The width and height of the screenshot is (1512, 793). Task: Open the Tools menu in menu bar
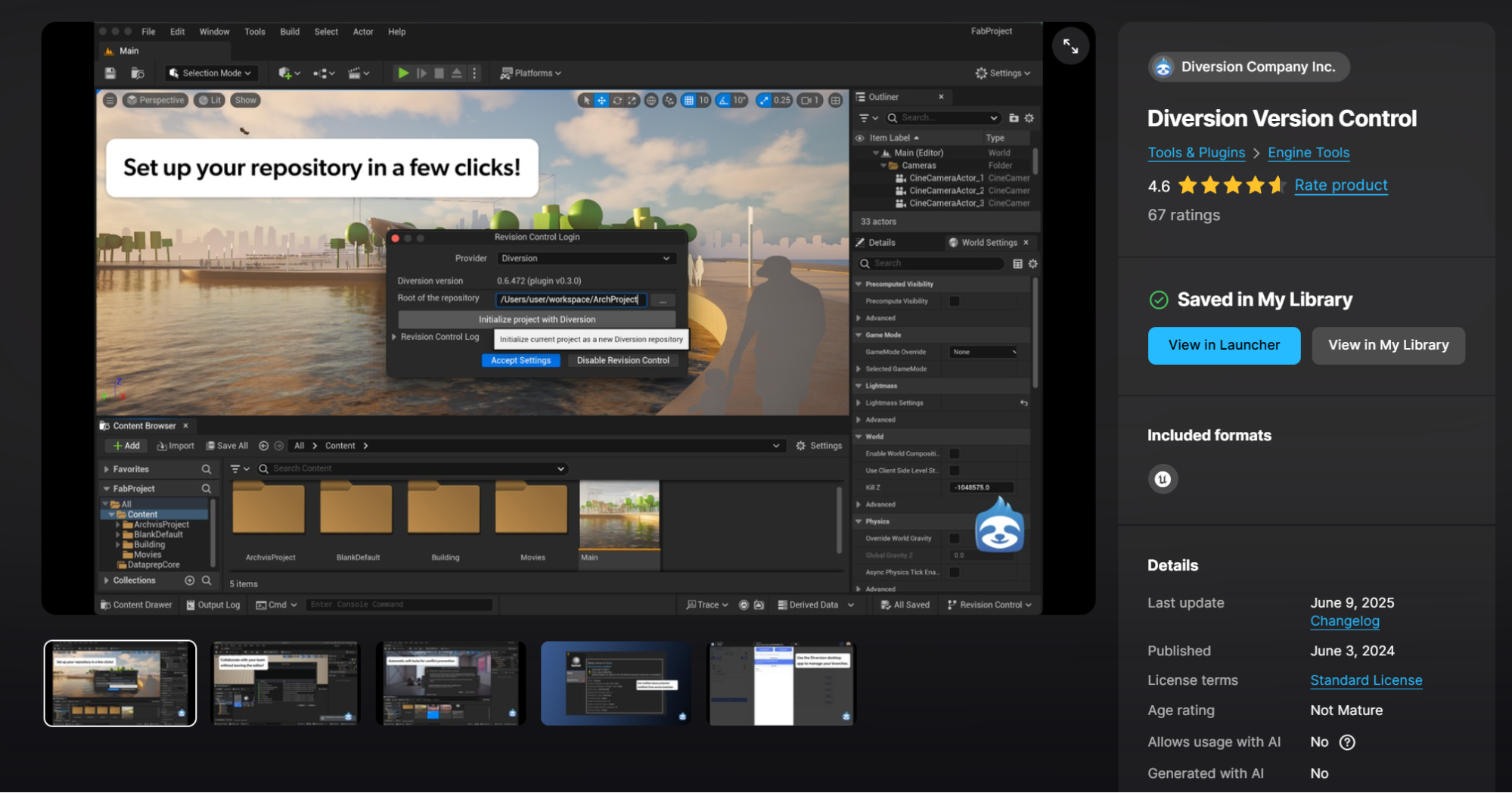(x=255, y=32)
